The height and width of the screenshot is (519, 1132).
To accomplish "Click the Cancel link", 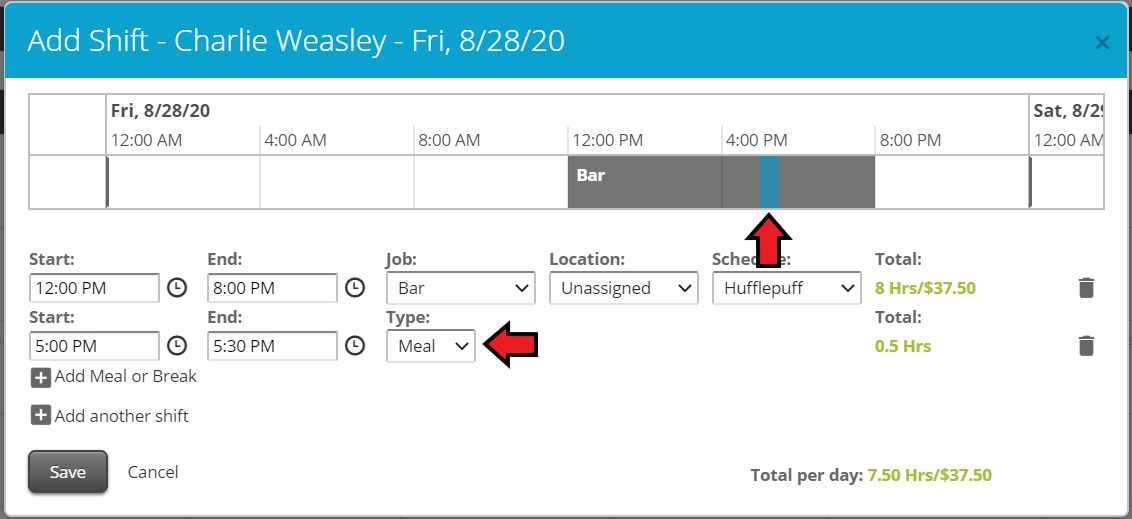I will pos(153,472).
